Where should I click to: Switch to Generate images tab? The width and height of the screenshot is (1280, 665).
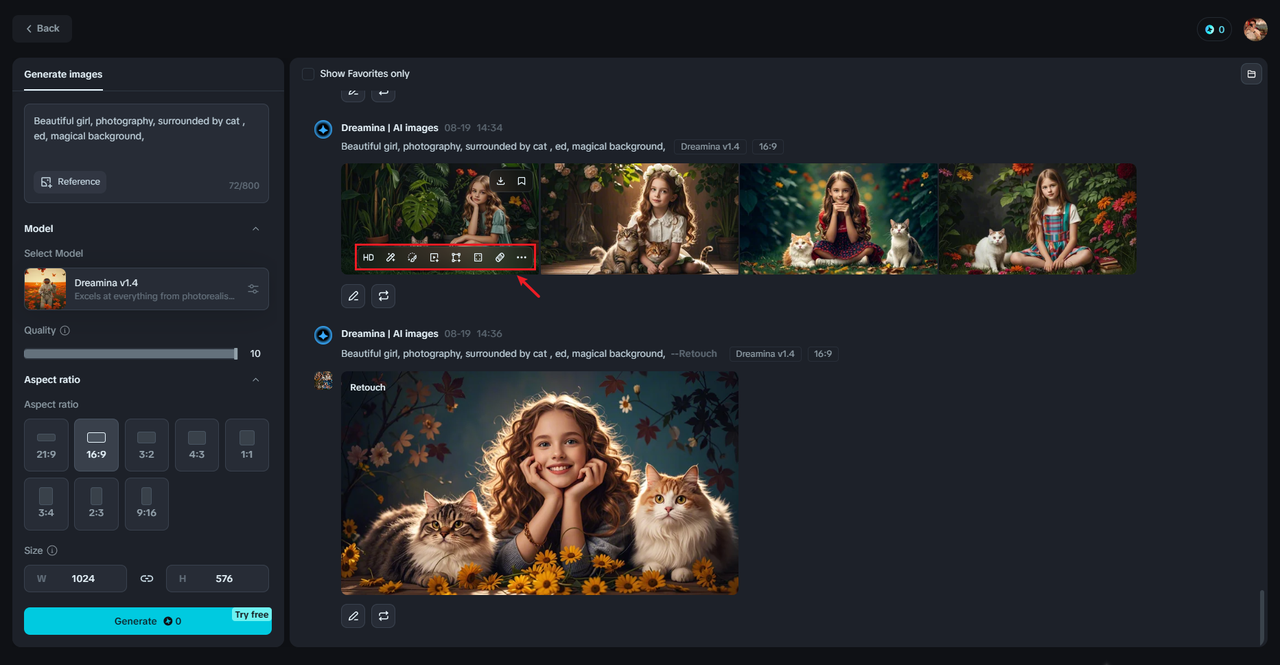click(x=63, y=74)
